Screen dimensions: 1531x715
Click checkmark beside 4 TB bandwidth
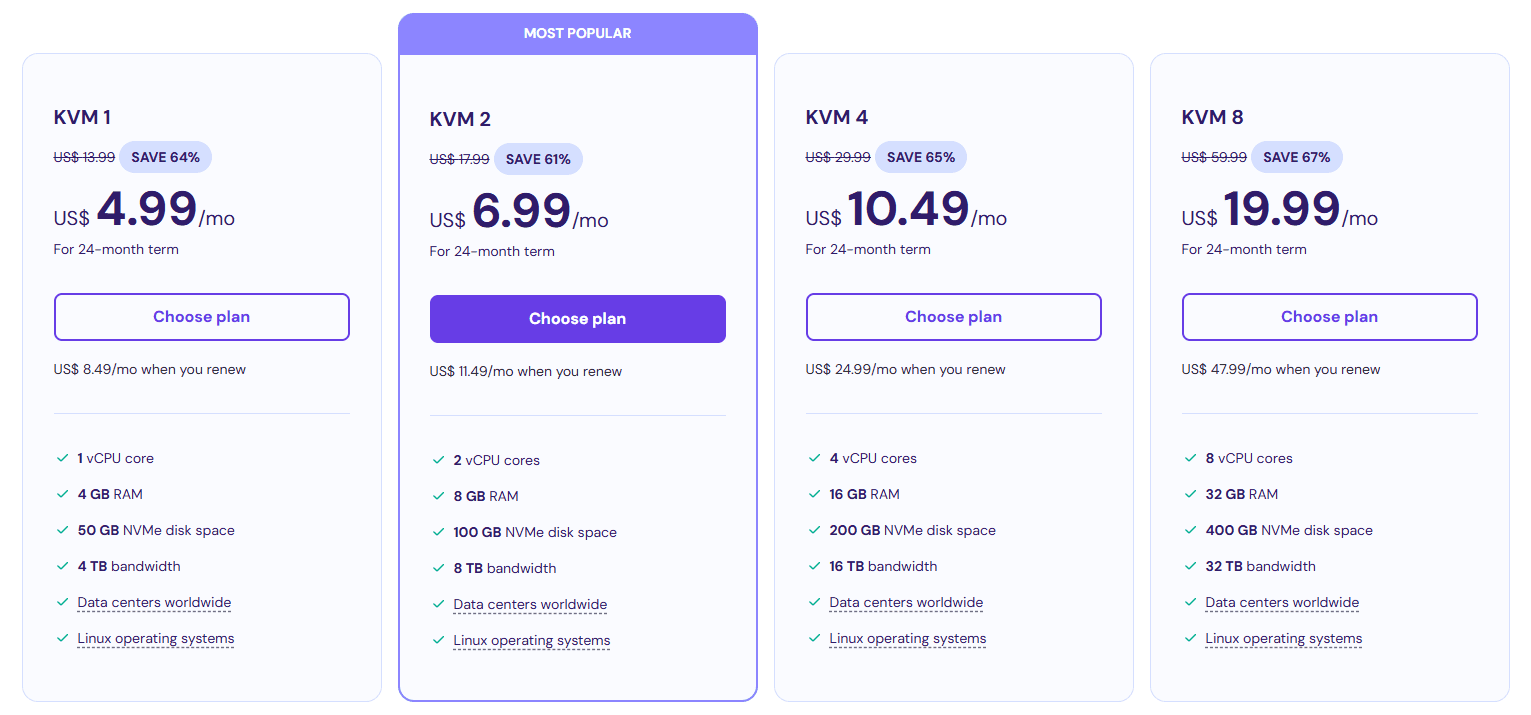click(63, 566)
